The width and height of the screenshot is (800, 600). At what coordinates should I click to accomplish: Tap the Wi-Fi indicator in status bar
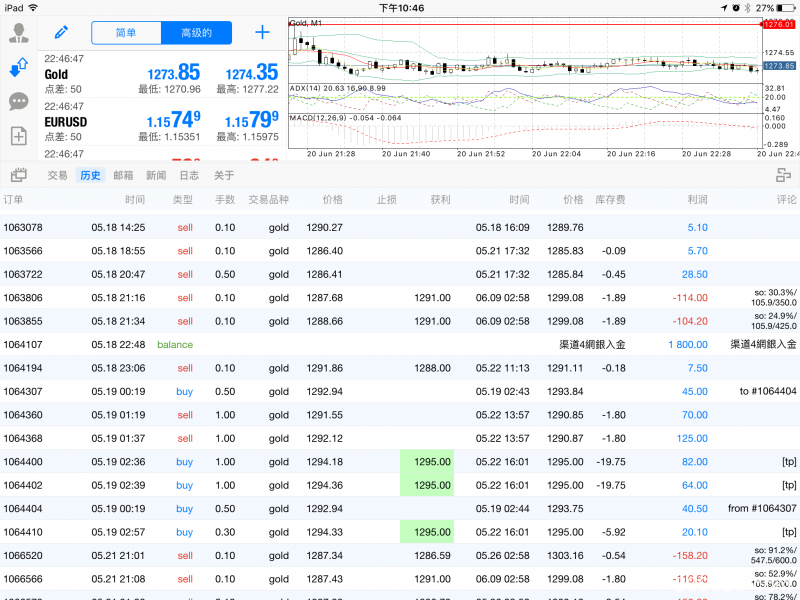coord(33,8)
